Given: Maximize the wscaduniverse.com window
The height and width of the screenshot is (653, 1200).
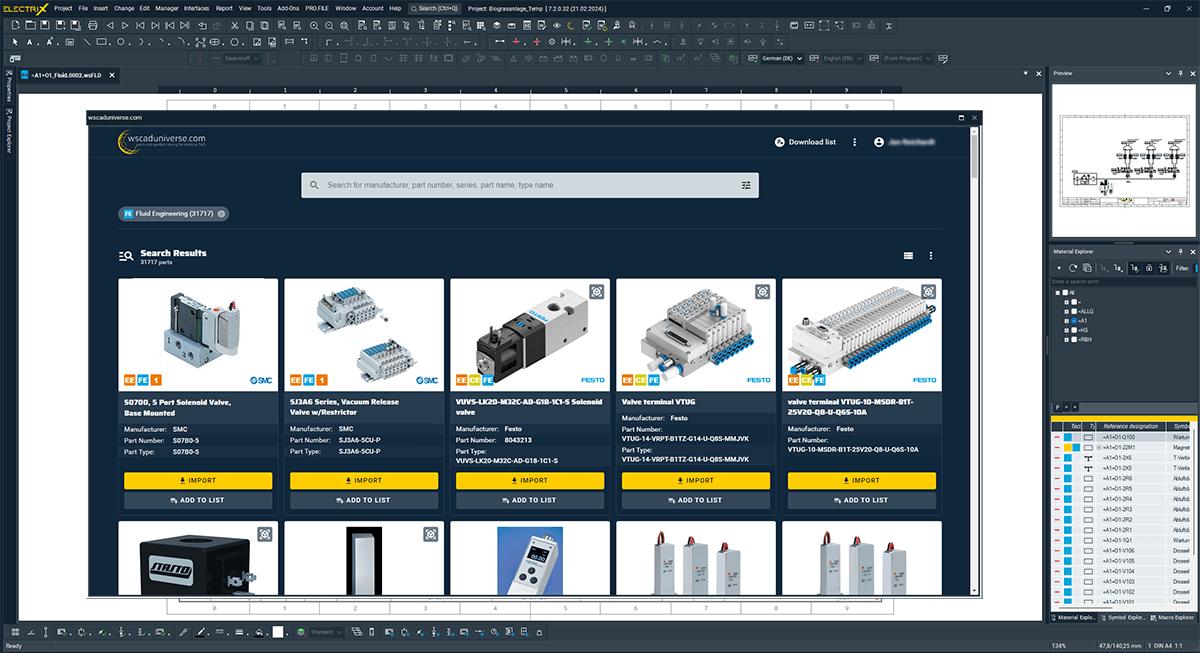Looking at the screenshot, I should pyautogui.click(x=961, y=118).
